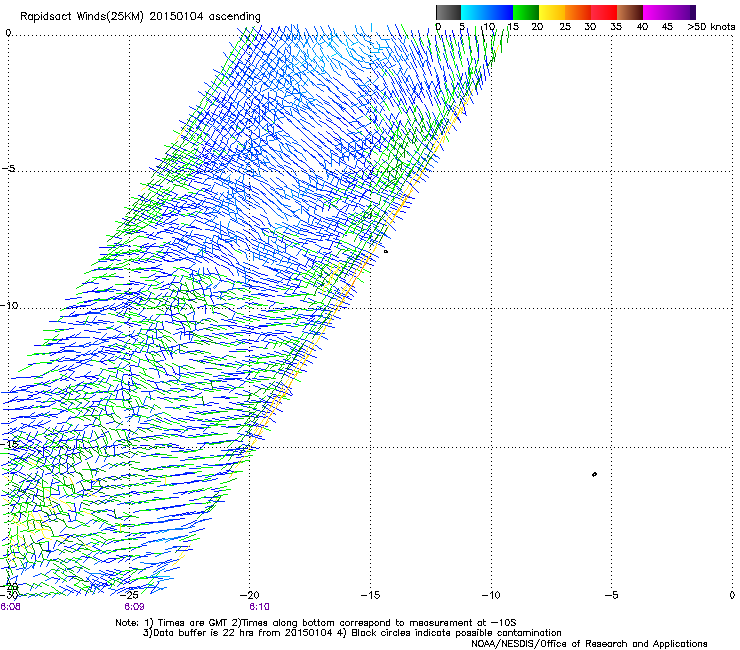Click the '-25' longitude axis label
Viewport: 740px width, 650px height.
[x=129, y=595]
